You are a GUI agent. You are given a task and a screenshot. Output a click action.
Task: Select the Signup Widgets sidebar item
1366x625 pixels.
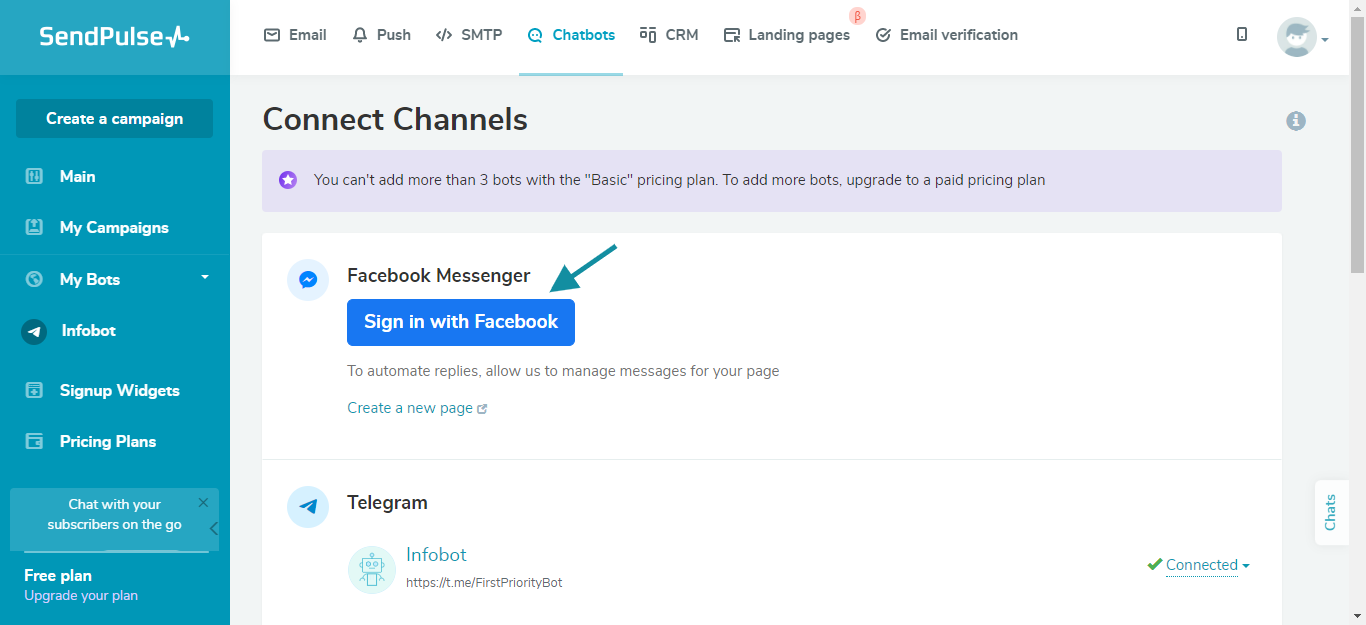119,390
